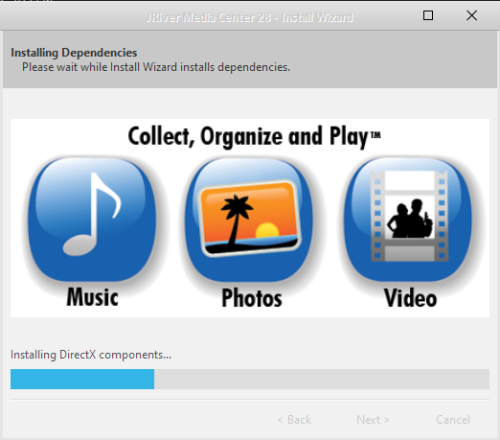Click the < Back button
Image resolution: width=500 pixels, height=440 pixels.
(295, 420)
